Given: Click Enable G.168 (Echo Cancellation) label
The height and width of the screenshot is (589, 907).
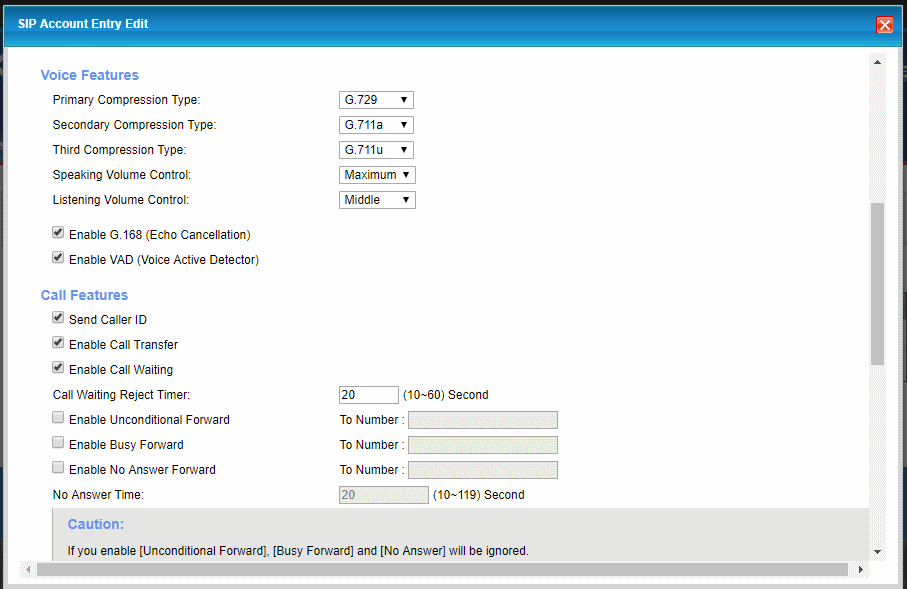Looking at the screenshot, I should 160,235.
